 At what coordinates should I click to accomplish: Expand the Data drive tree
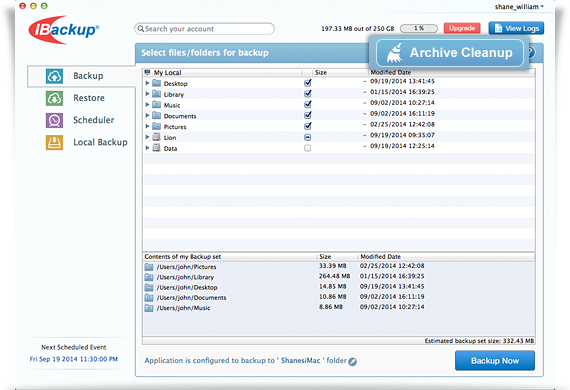point(147,148)
